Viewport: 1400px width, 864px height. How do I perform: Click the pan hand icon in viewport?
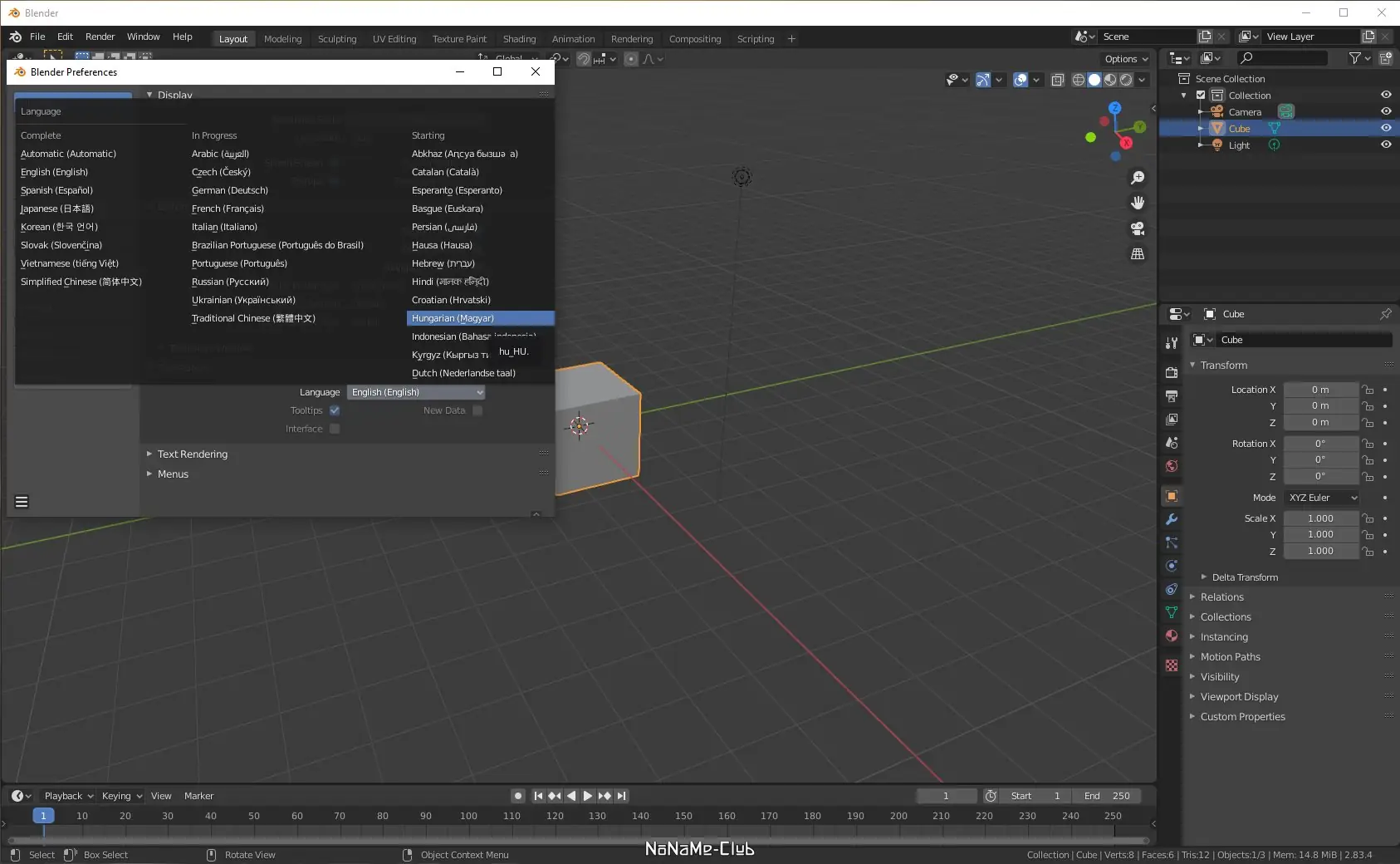coord(1138,203)
